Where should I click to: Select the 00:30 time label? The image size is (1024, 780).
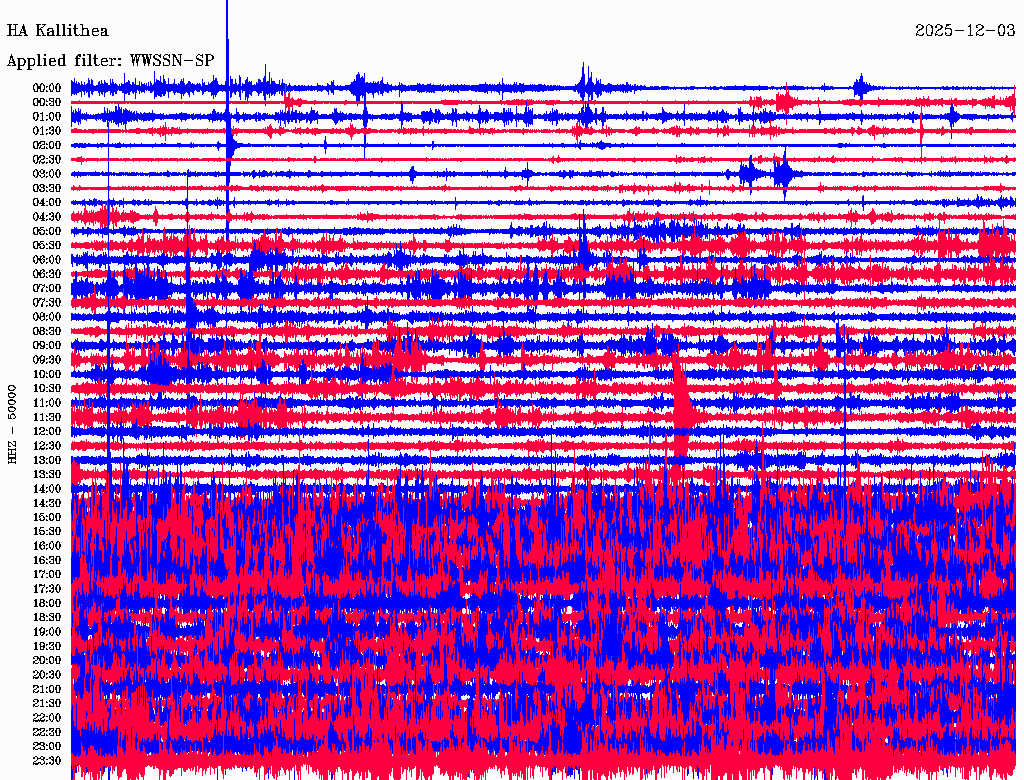coord(47,102)
